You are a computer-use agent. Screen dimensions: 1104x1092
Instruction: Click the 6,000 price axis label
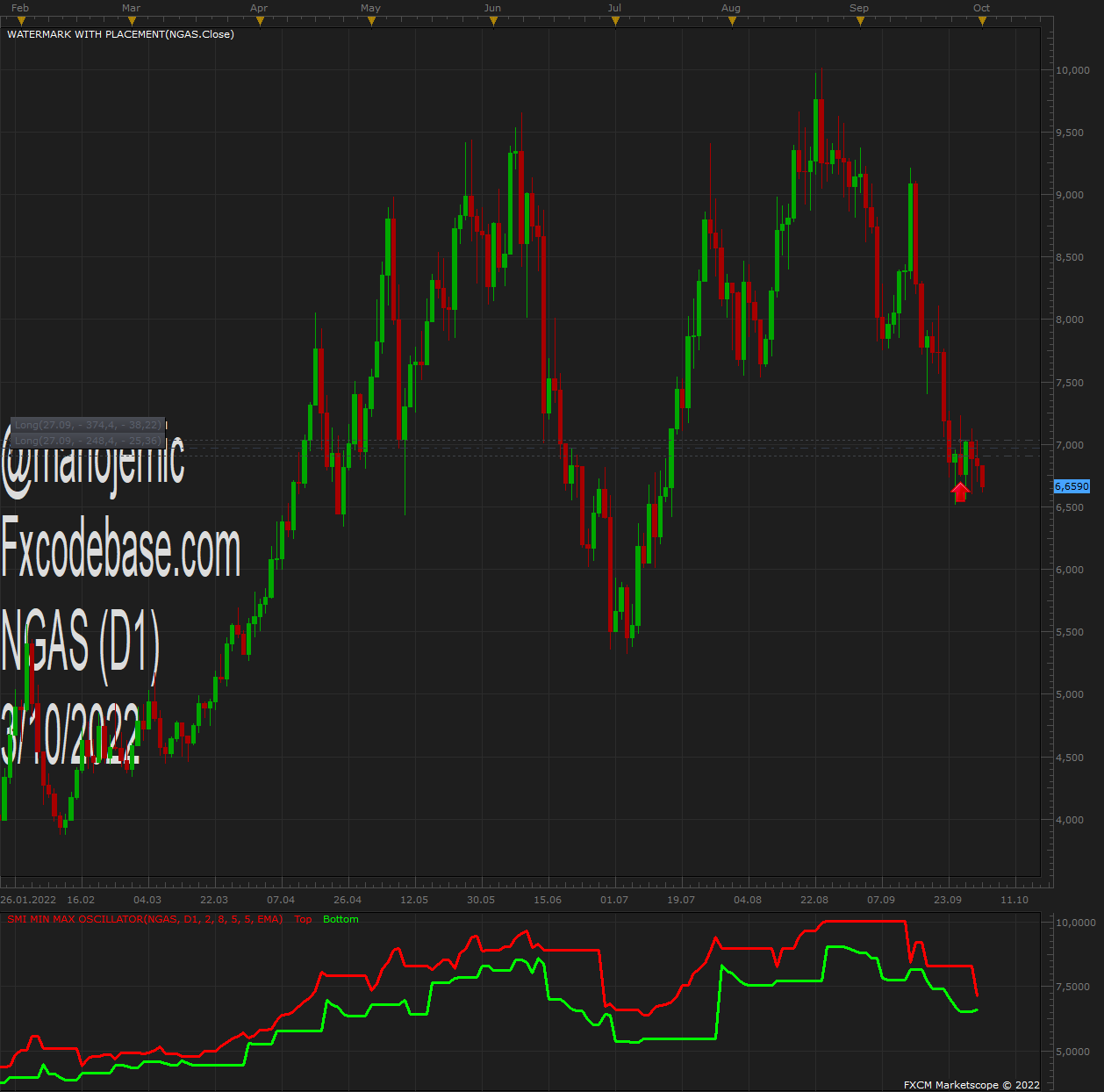click(x=1070, y=570)
